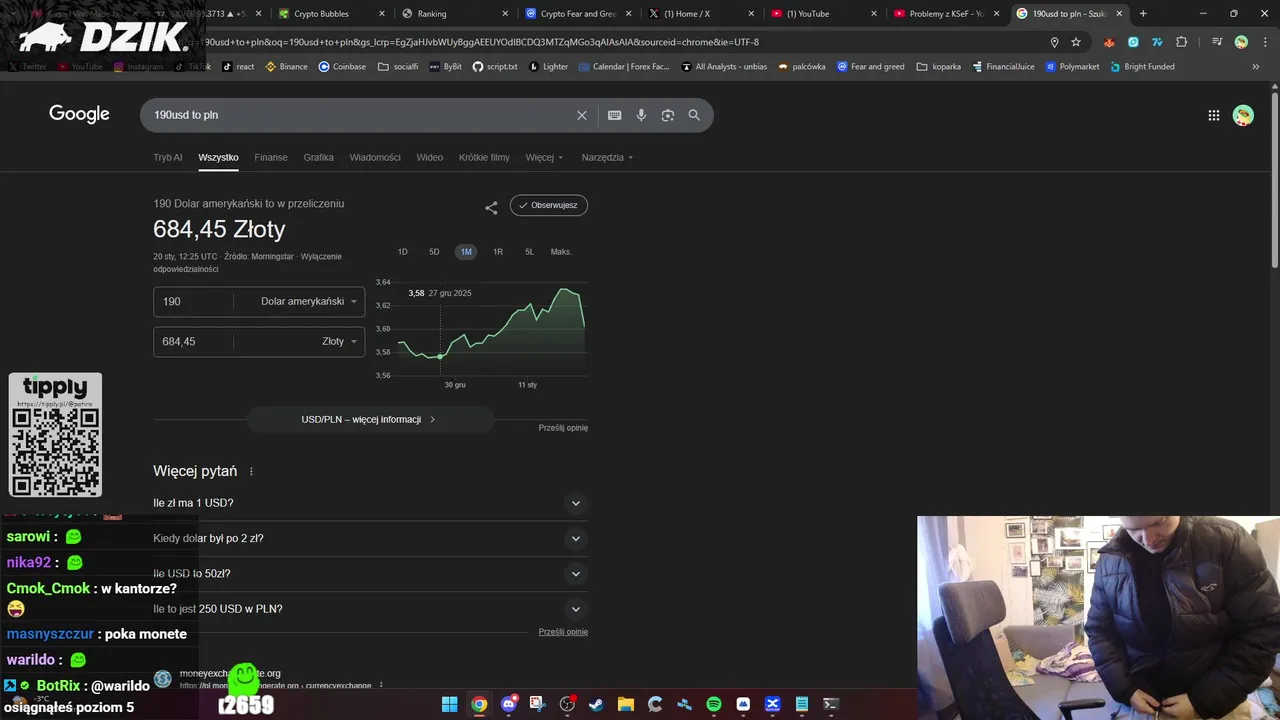Open the TradingView extension icon
The height and width of the screenshot is (720, 1280).
point(1157,42)
